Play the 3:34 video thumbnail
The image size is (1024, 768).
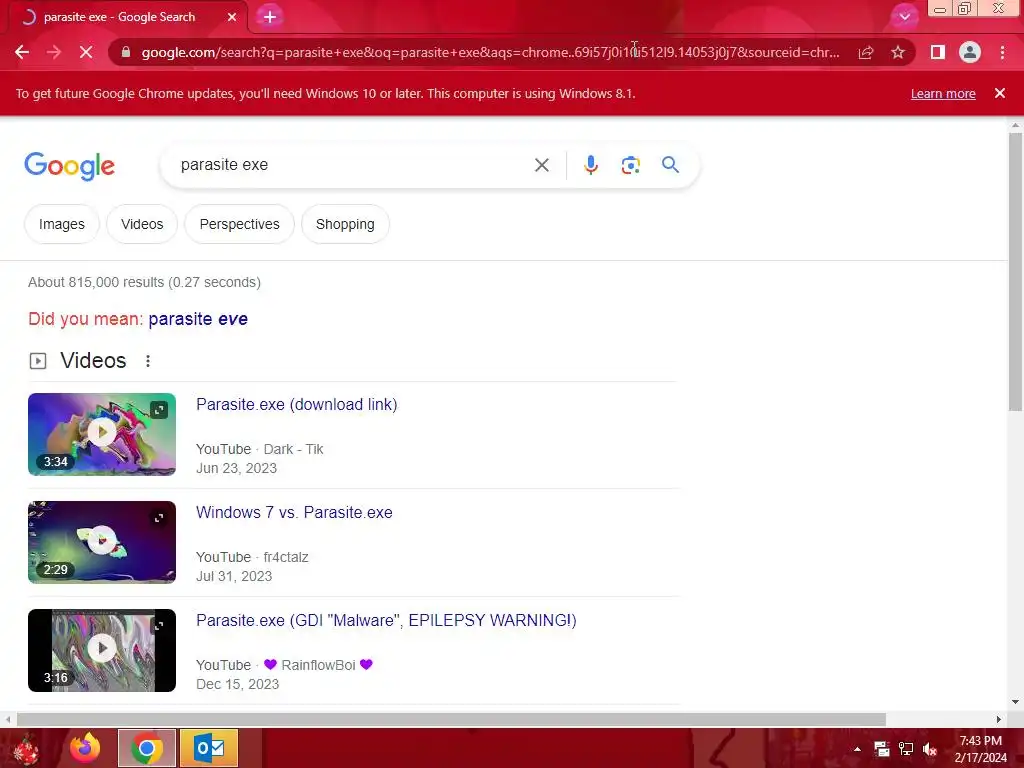point(102,434)
